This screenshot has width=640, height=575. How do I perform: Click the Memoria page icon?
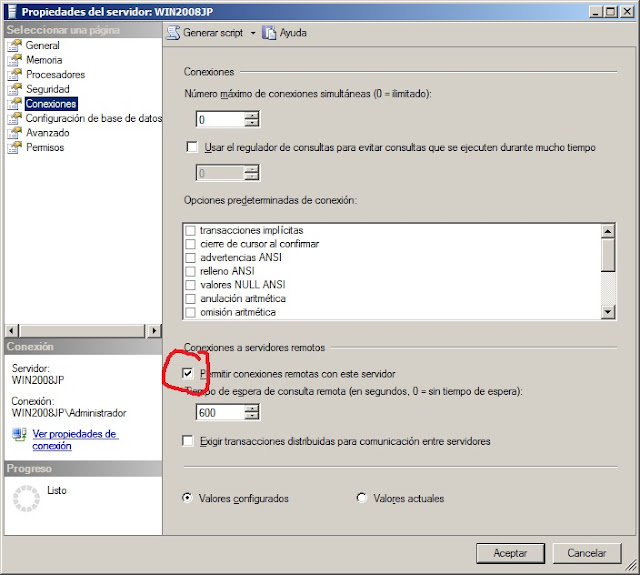coord(14,60)
